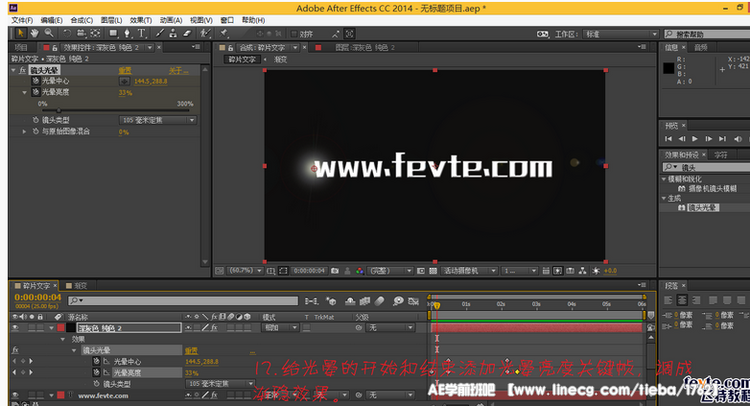Take a snapshot with camera icon in viewer

pos(335,271)
